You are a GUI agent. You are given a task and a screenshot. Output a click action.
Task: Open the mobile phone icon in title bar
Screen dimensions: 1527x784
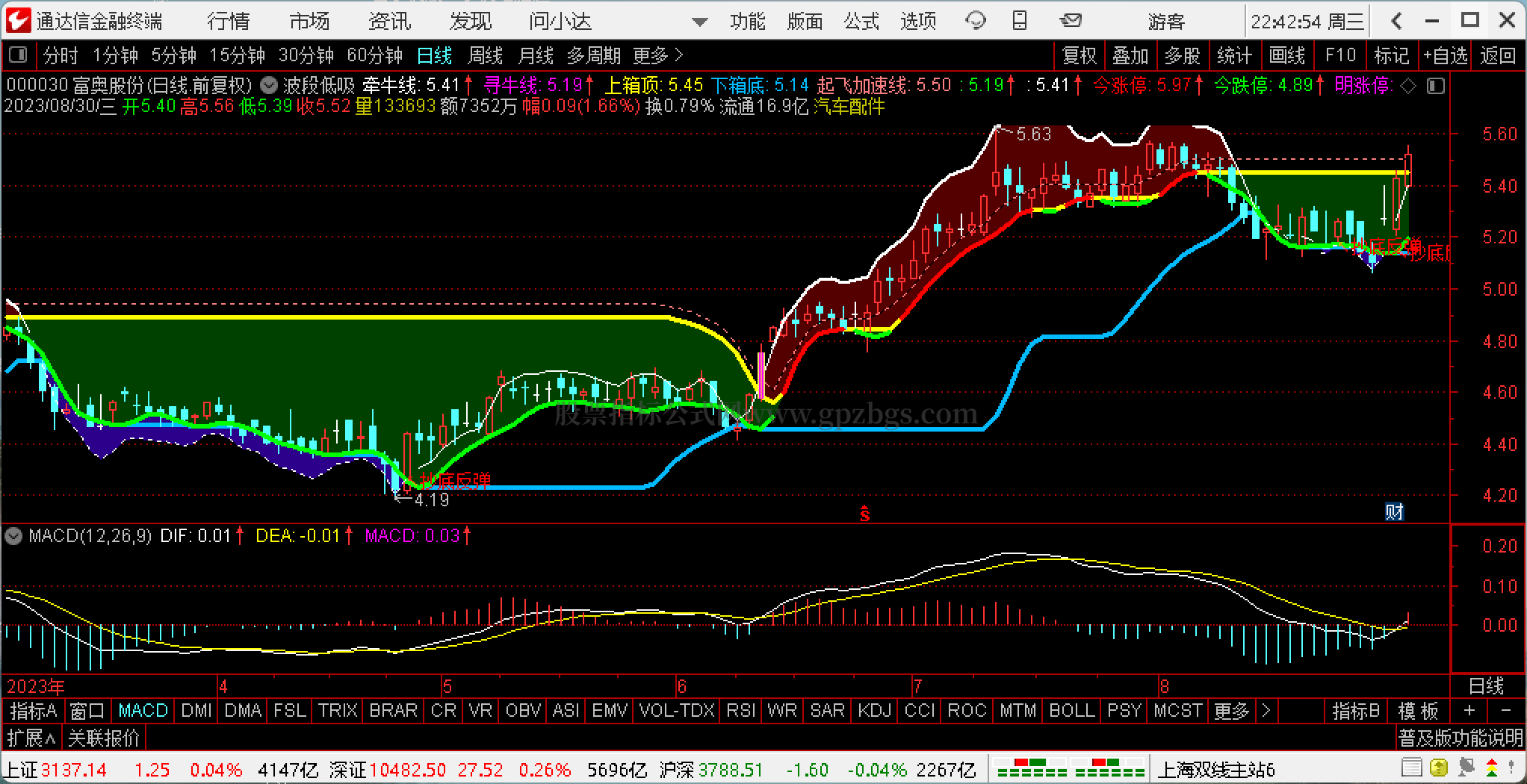[1020, 21]
